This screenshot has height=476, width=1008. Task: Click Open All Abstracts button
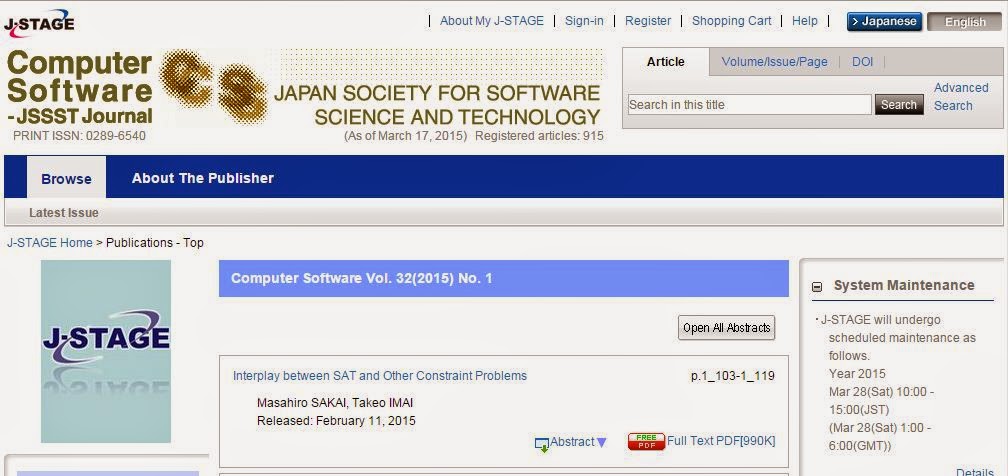tap(726, 327)
